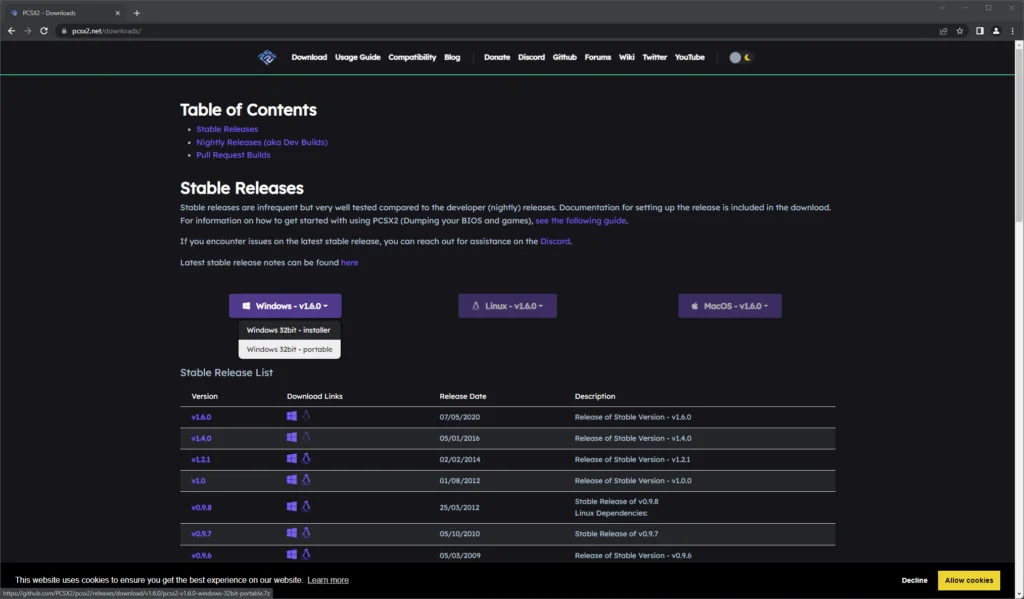Open the cookie Learn more link
1024x599 pixels.
pyautogui.click(x=328, y=580)
